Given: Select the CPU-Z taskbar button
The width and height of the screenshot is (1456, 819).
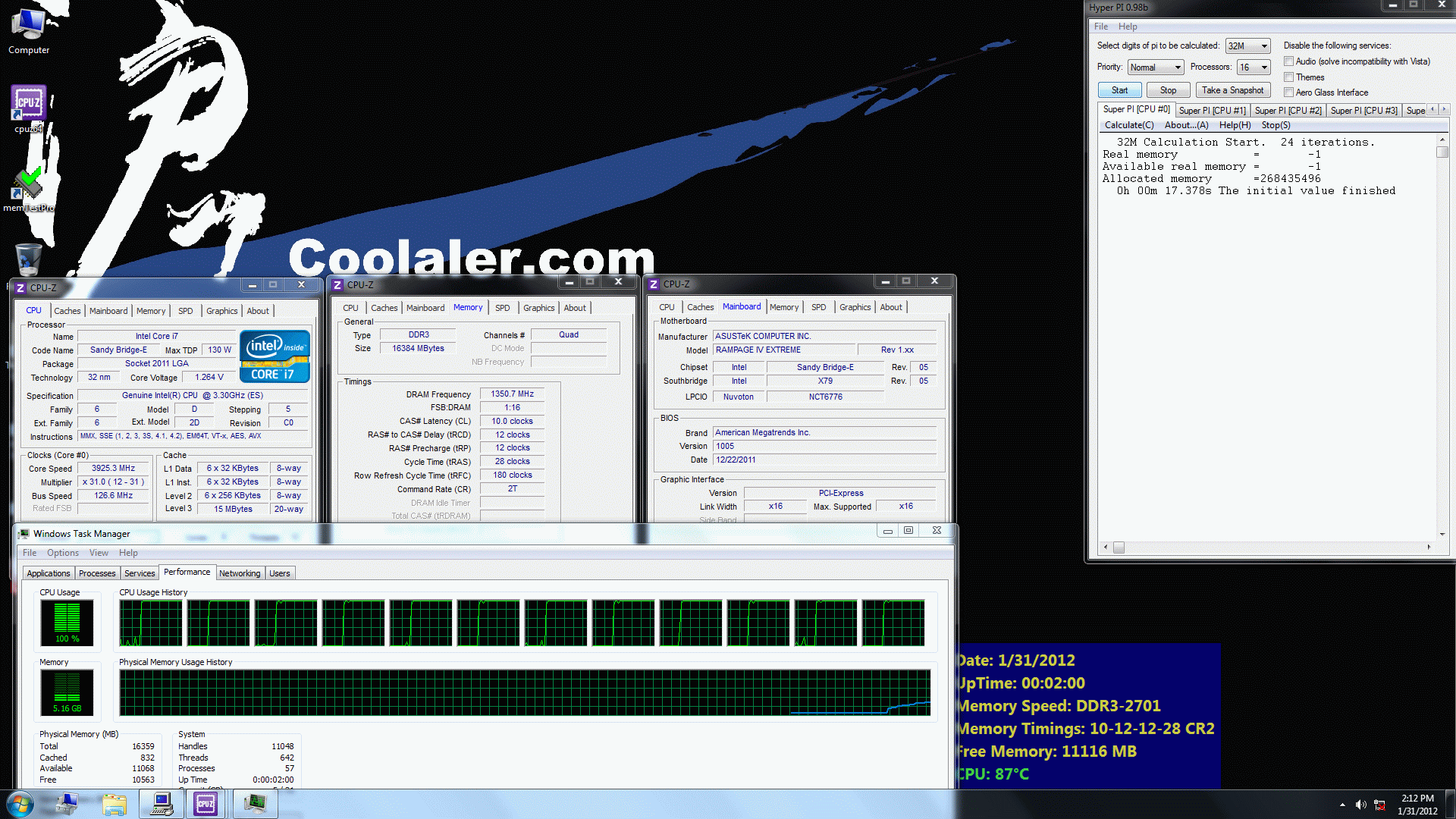Looking at the screenshot, I should pyautogui.click(x=206, y=804).
